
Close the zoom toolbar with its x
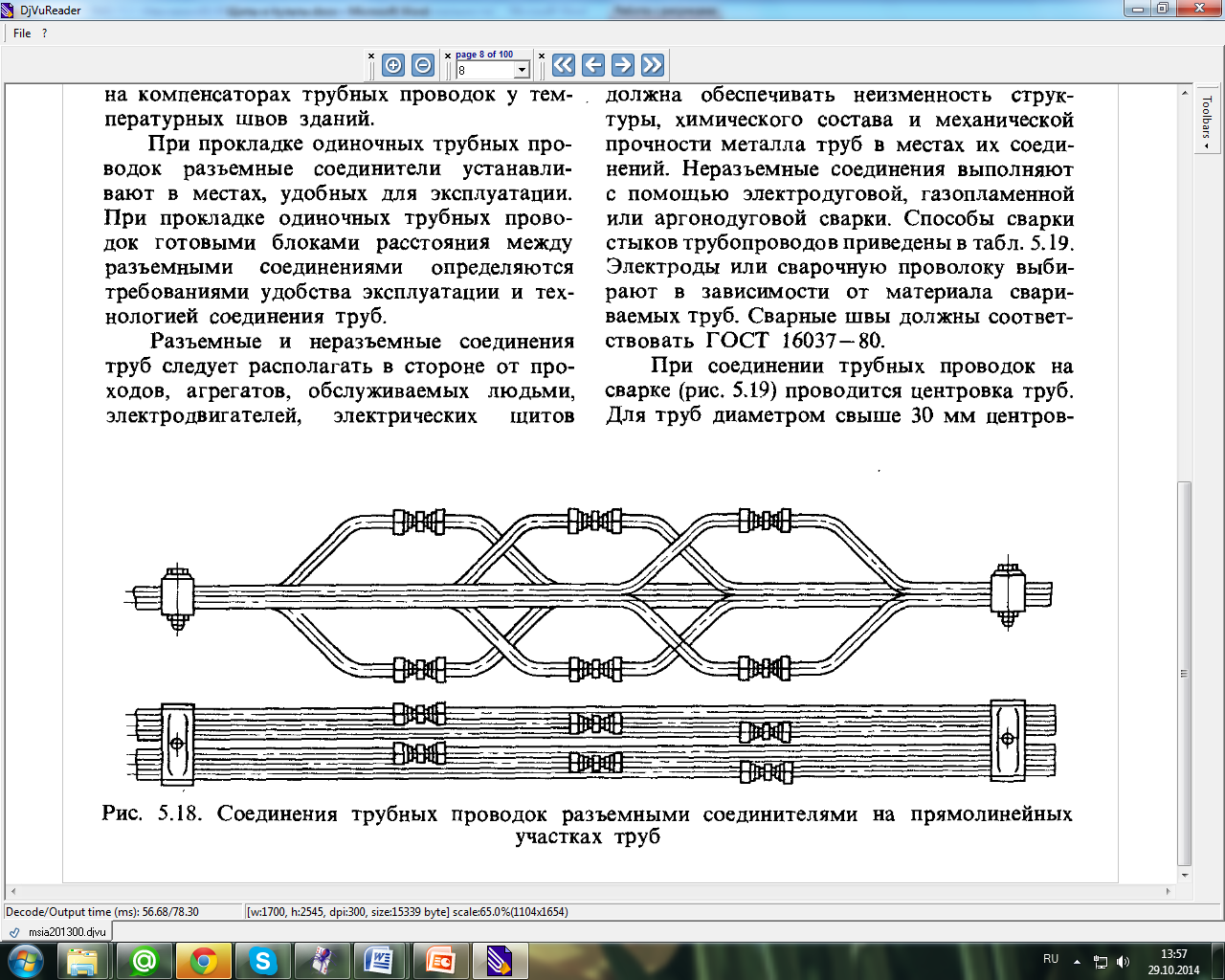click(x=371, y=56)
